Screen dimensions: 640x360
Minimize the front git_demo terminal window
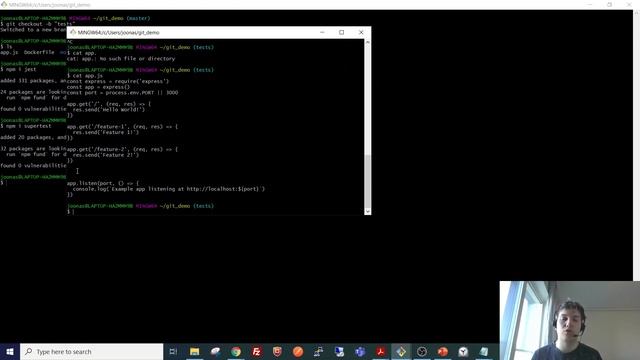click(x=322, y=32)
